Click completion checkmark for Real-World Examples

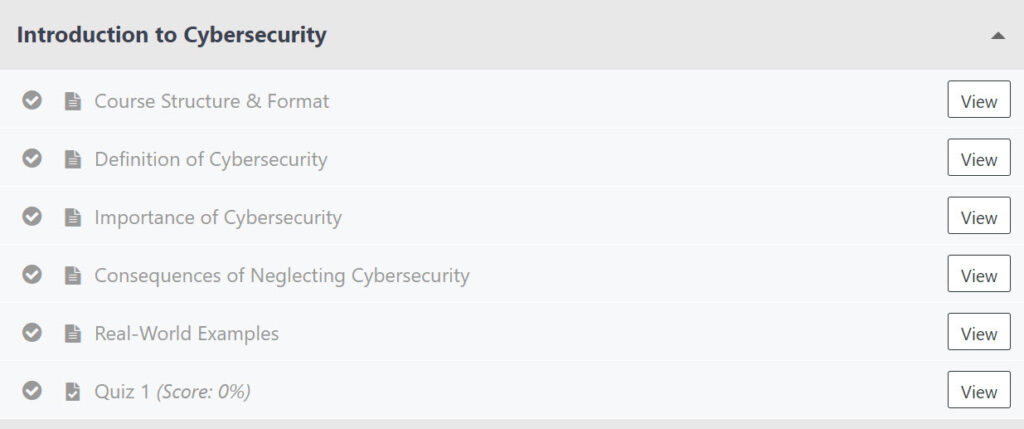pos(33,333)
